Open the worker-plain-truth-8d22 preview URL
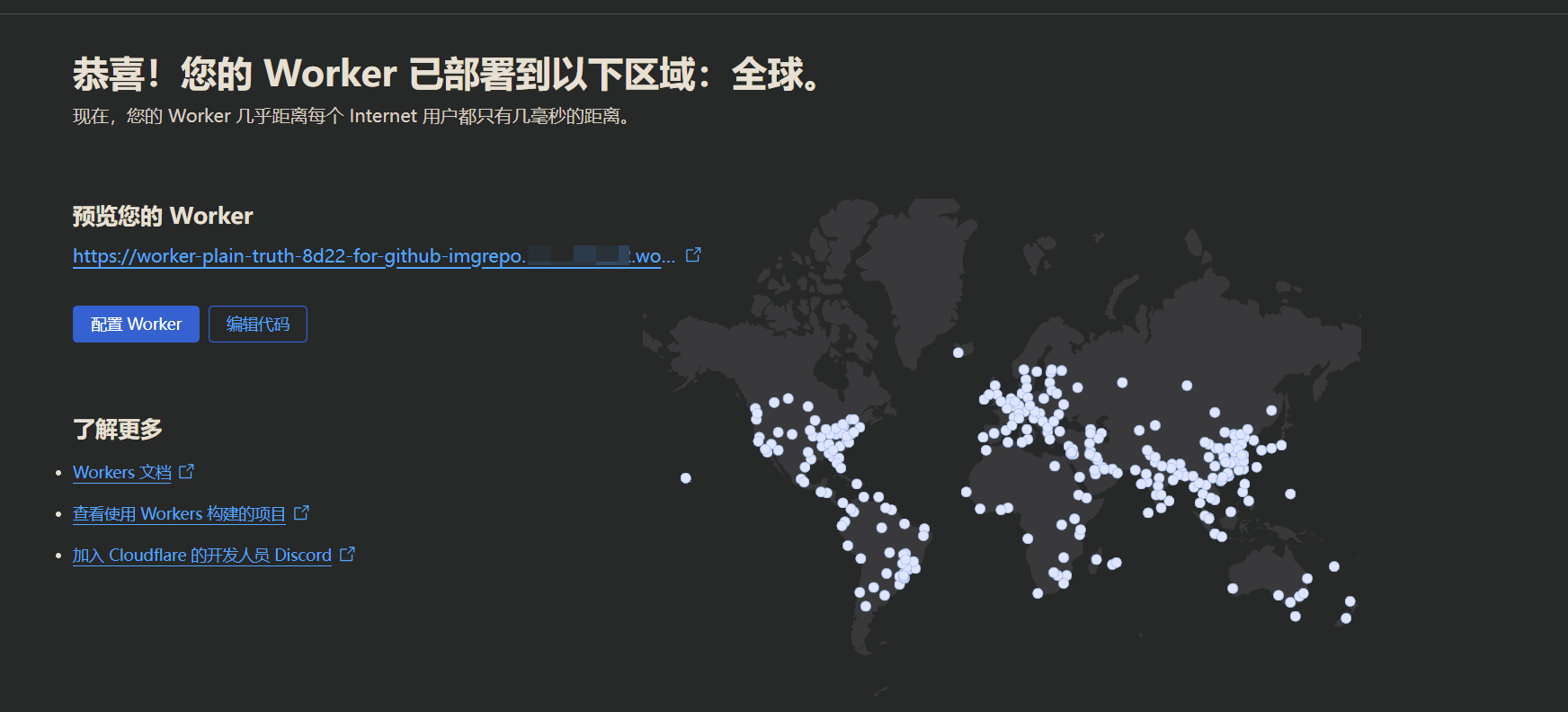1568x712 pixels. coord(374,256)
